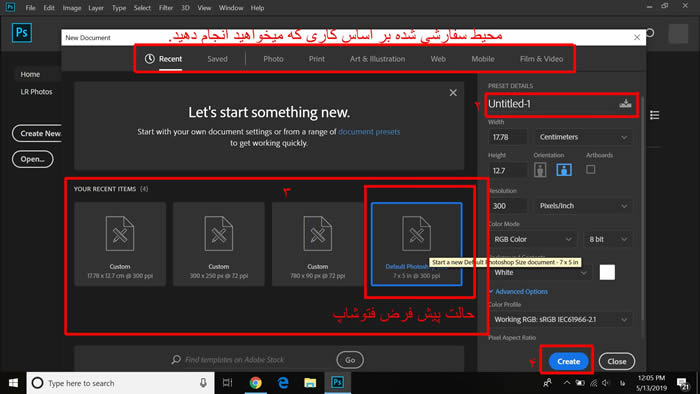
Task: Select portrait orientation icon
Action: pos(540,170)
